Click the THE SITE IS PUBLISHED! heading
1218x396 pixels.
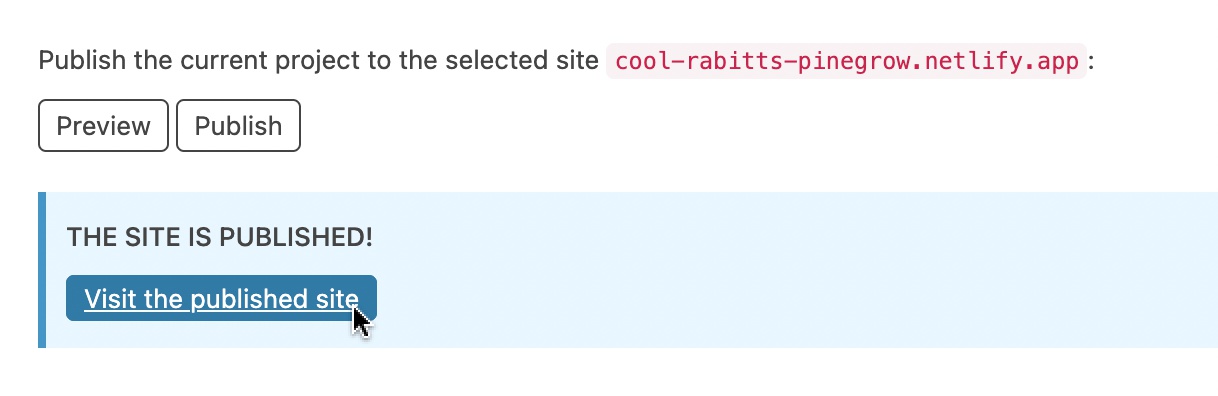[x=219, y=238]
